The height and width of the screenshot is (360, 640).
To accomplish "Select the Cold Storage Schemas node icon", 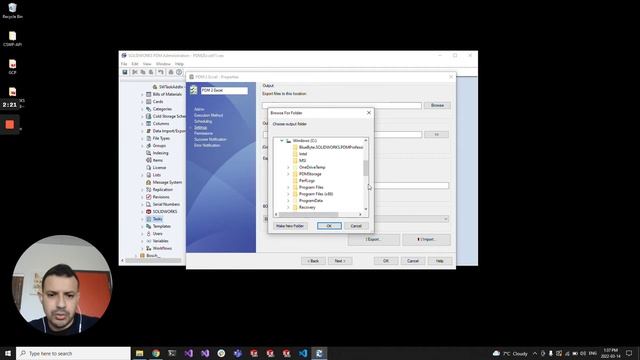I will coord(149,116).
